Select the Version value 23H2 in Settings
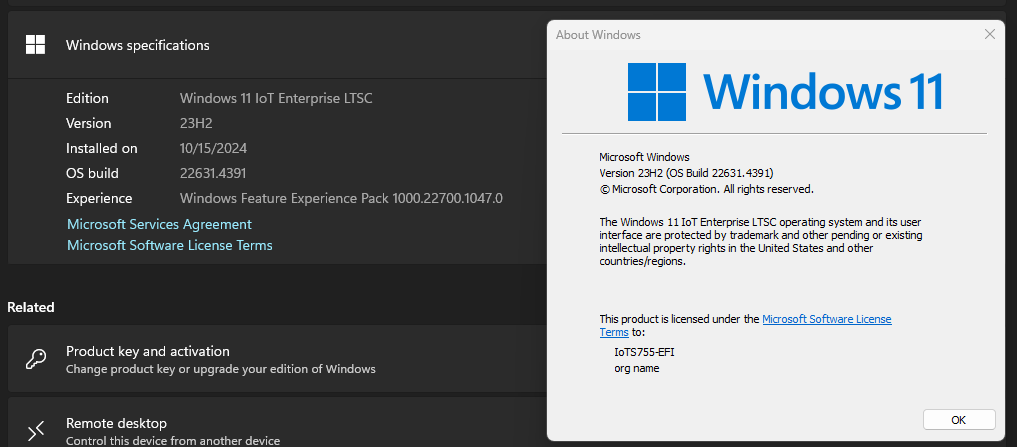Viewport: 1017px width, 447px height. pos(196,123)
